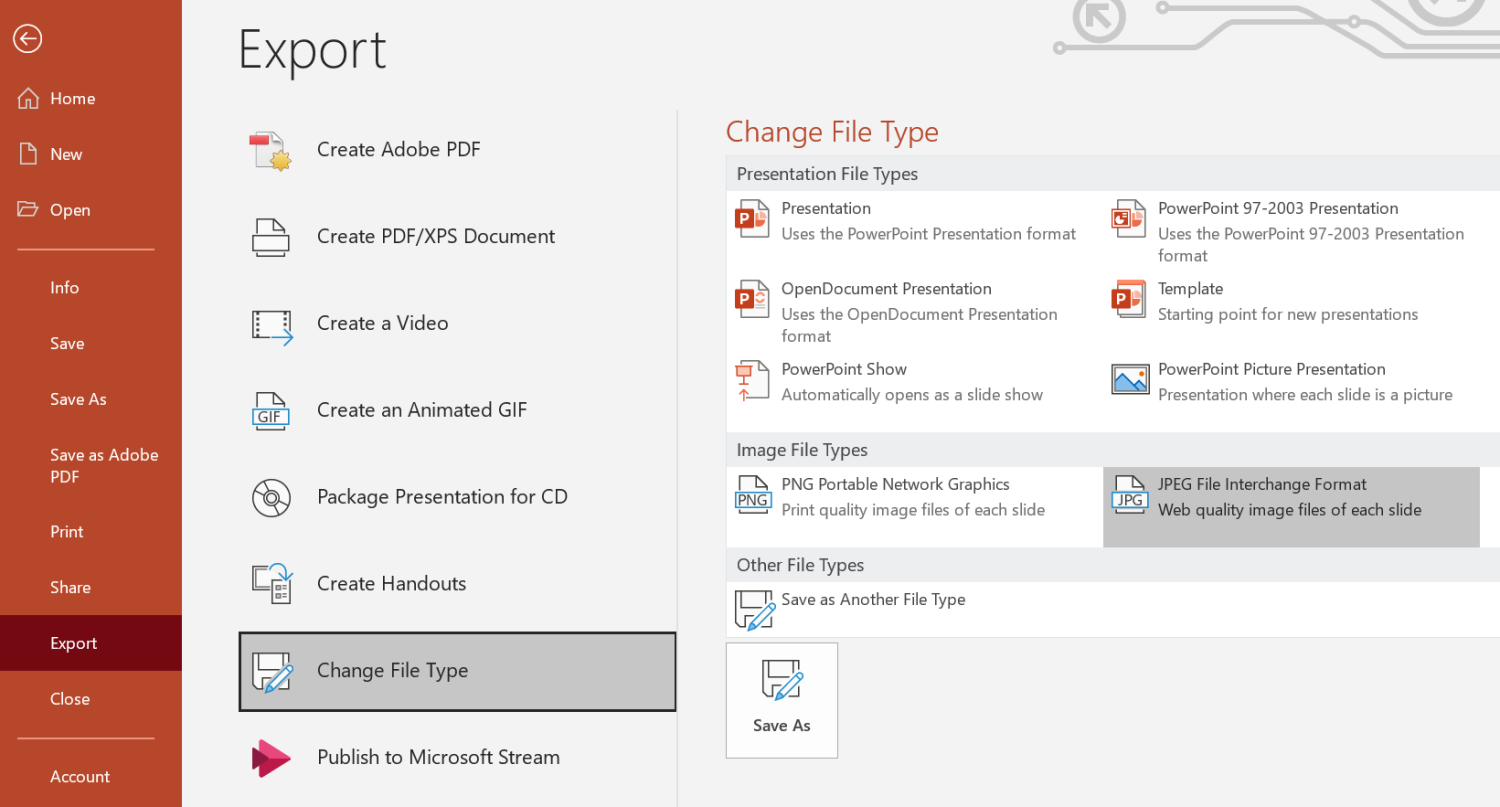Select the PNG Portable Network Graphics icon
Screen dimensions: 1500x807
coord(753,495)
